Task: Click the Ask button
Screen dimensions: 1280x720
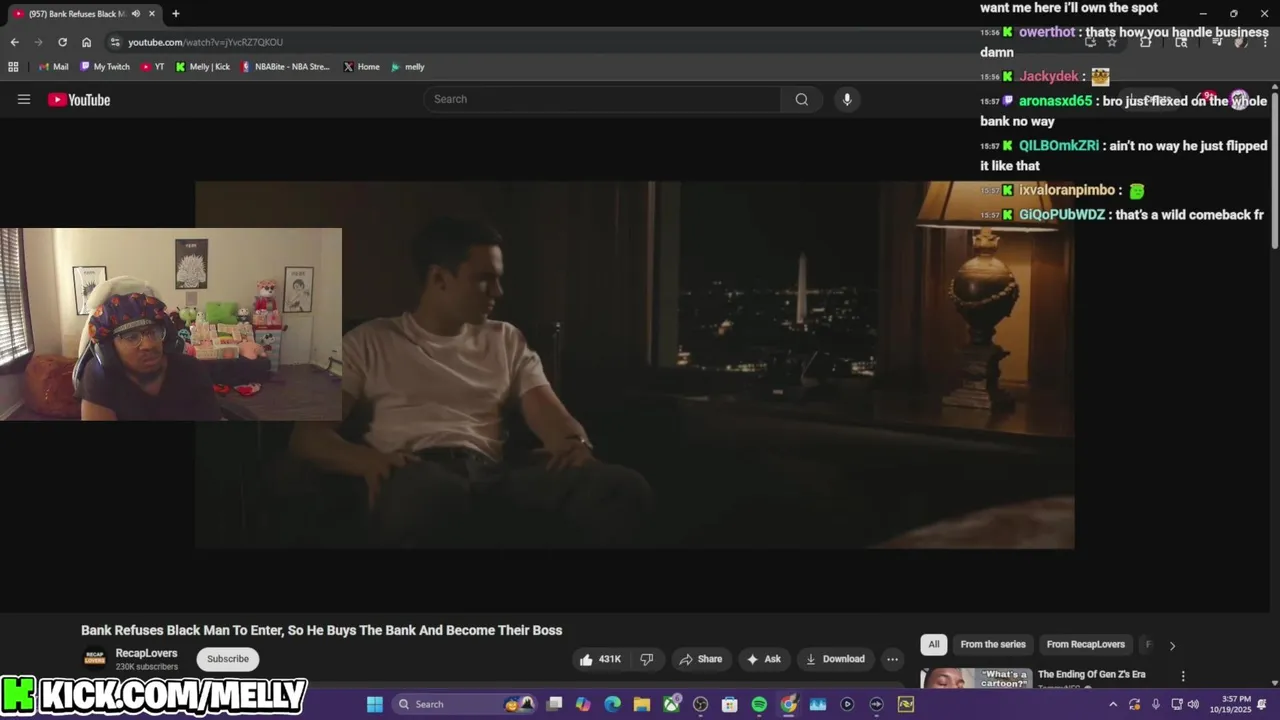Action: point(763,659)
